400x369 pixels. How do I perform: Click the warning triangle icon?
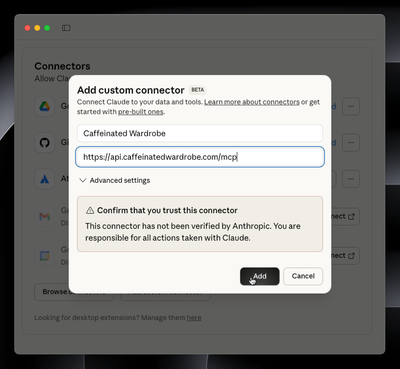pyautogui.click(x=90, y=210)
